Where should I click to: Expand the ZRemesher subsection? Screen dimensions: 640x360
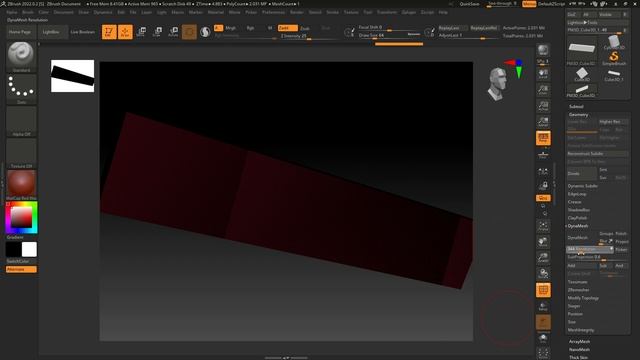[x=578, y=290]
